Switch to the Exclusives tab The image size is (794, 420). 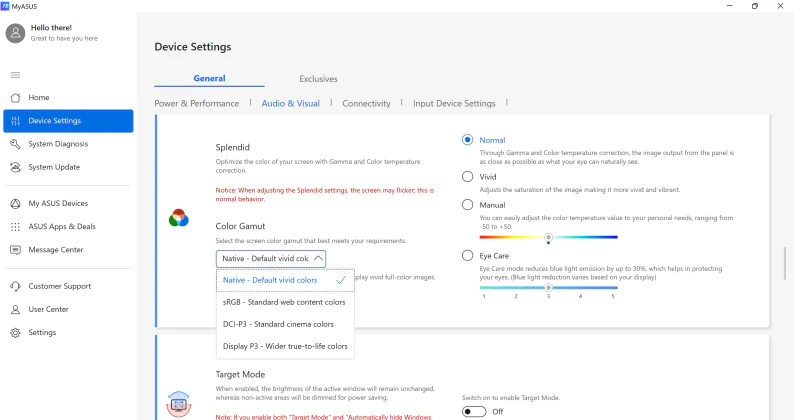tap(318, 79)
